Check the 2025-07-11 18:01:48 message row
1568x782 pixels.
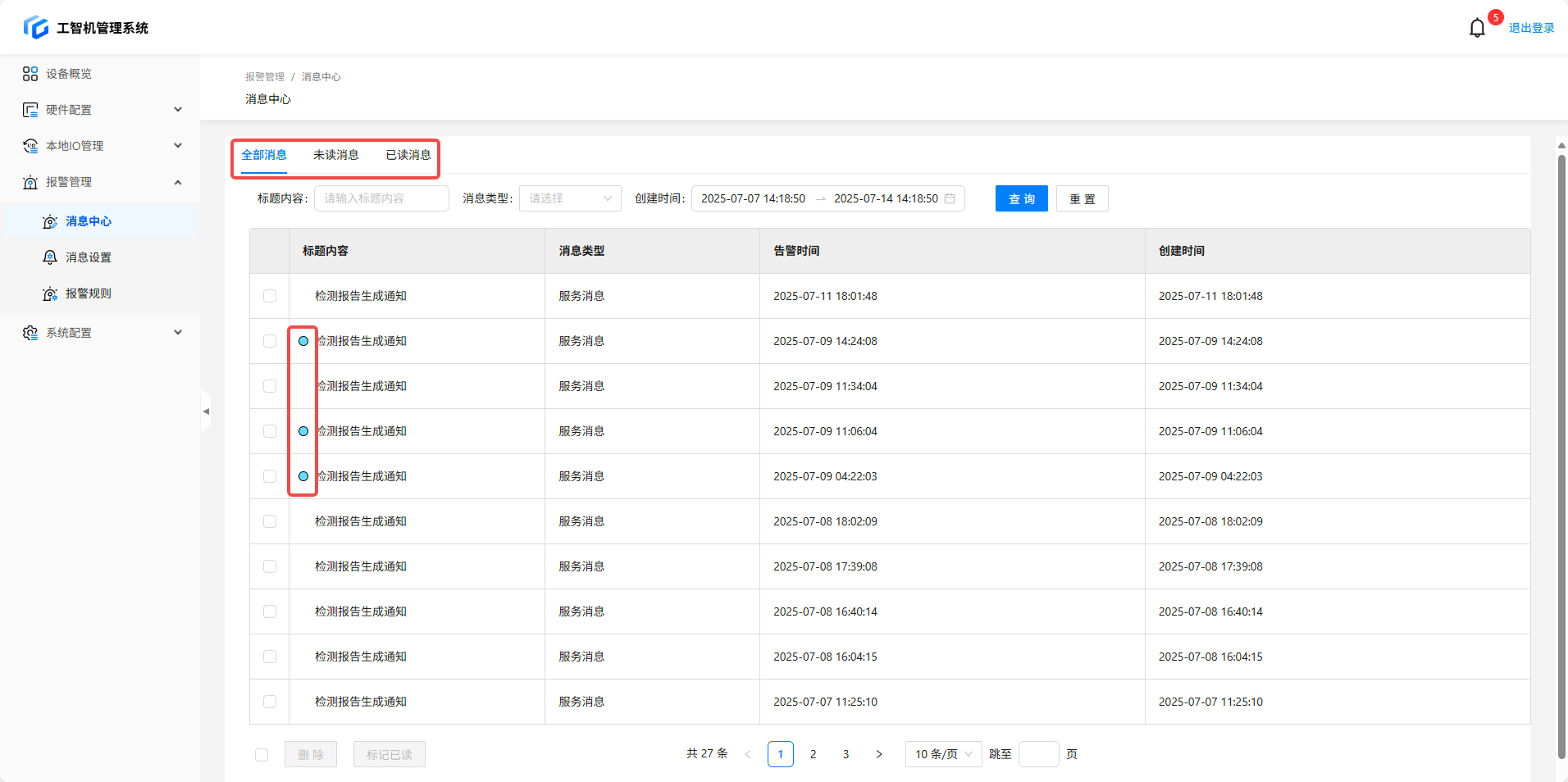tap(270, 296)
